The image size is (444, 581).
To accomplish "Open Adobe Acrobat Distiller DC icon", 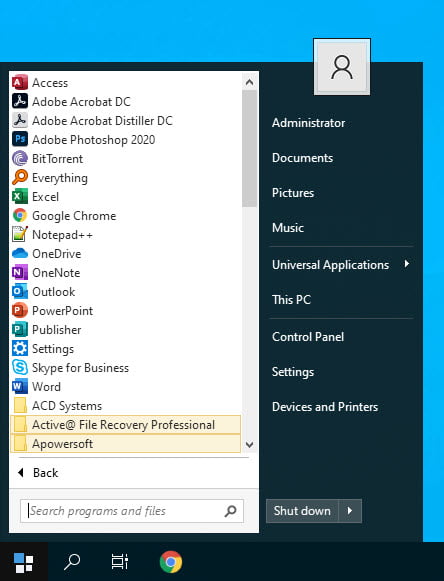I will [x=20, y=120].
